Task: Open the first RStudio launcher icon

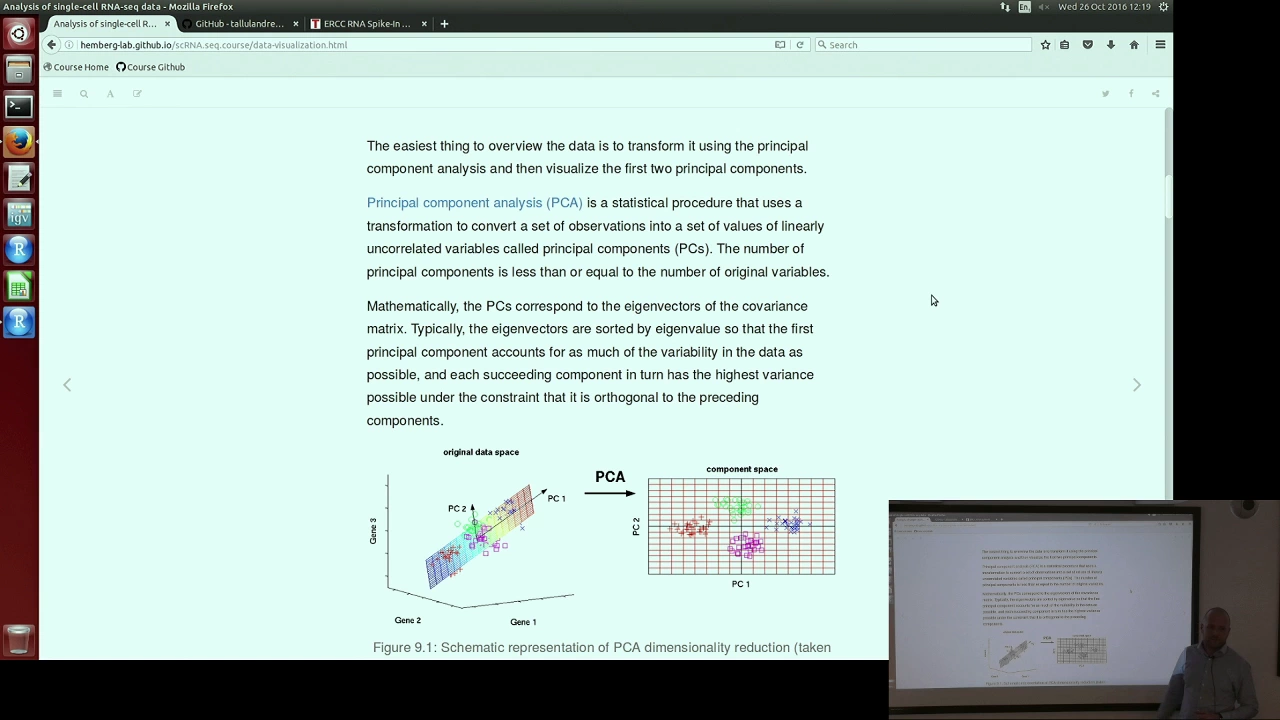Action: (19, 249)
